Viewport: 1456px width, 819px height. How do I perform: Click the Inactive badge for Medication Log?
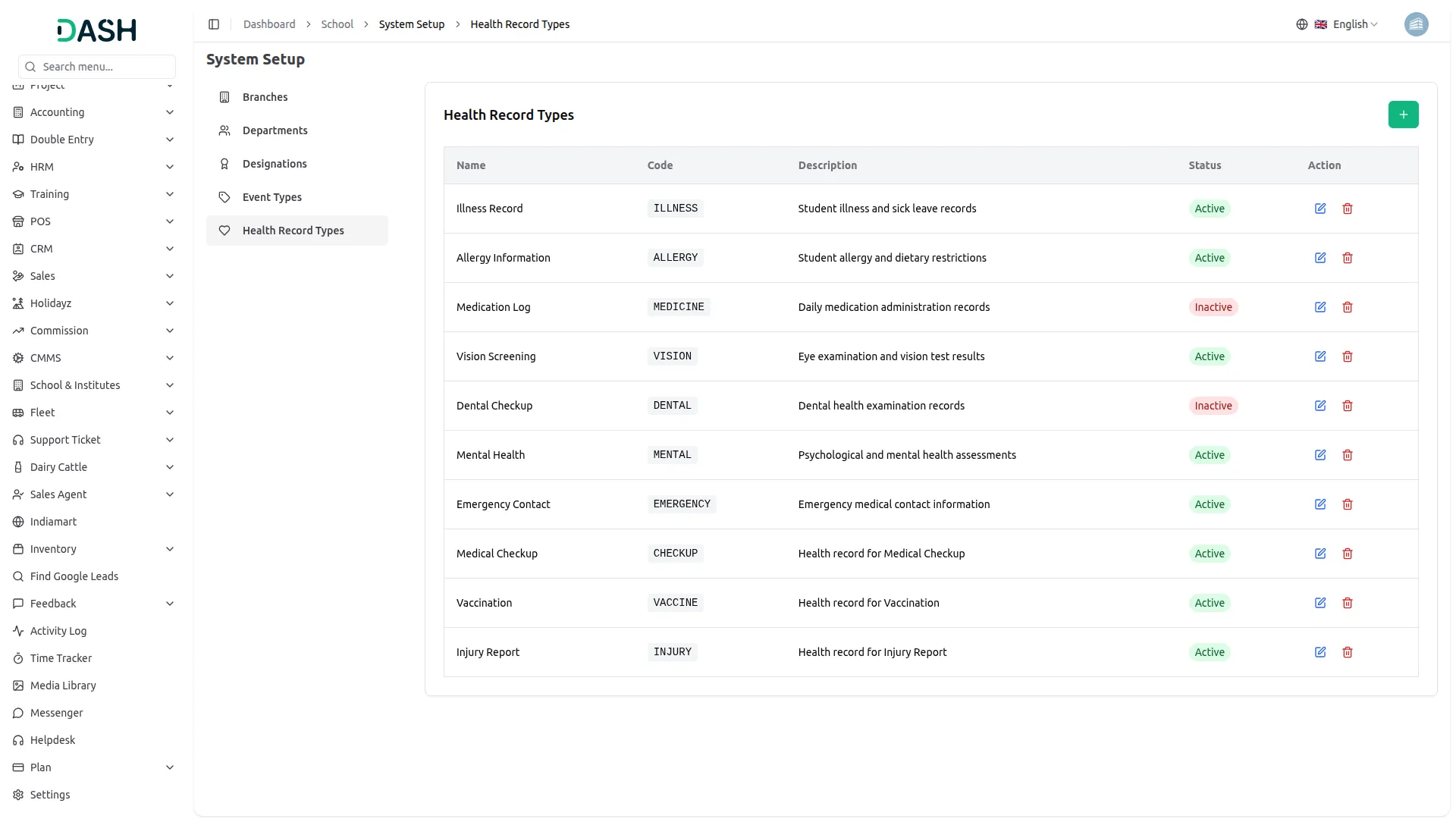pyautogui.click(x=1213, y=307)
